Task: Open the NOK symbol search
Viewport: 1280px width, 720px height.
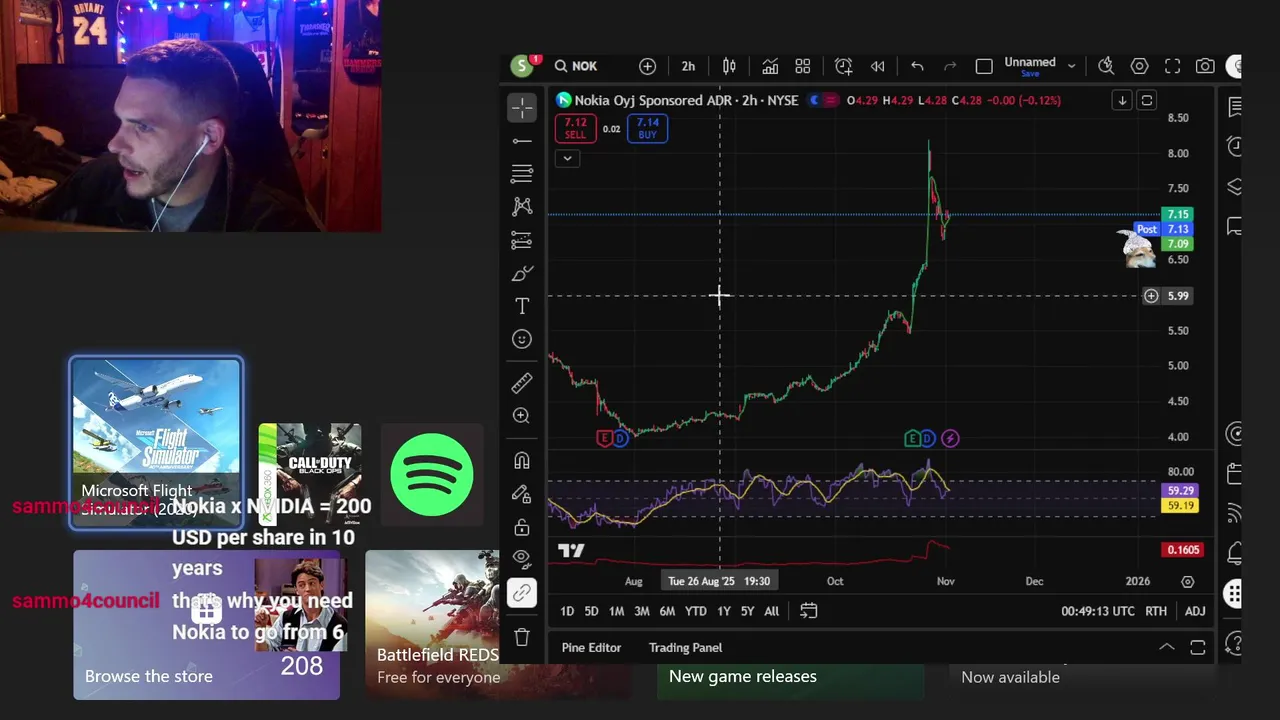Action: (576, 66)
